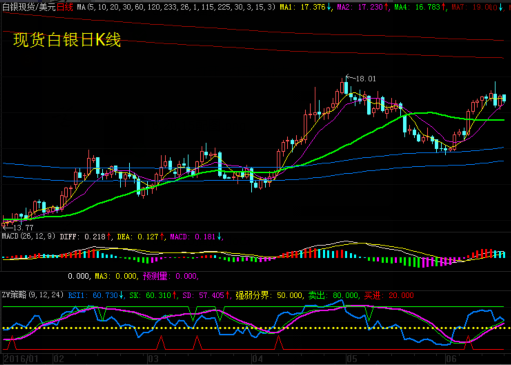Open the ZV策略 (9,12,24) indicator label
Viewport: 511px width, 365px height.
[x=33, y=295]
